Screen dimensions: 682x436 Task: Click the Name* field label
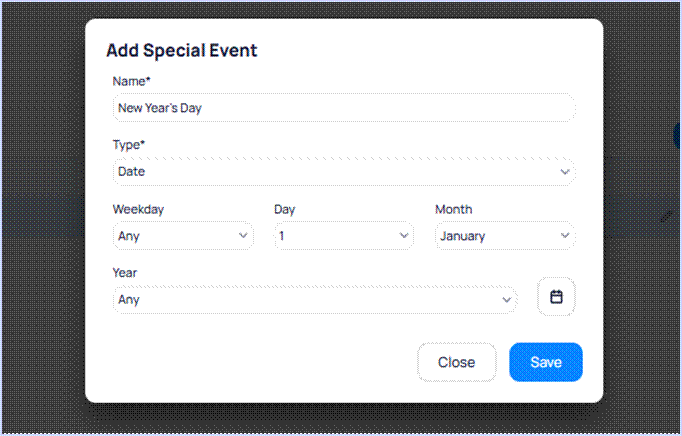click(x=131, y=81)
